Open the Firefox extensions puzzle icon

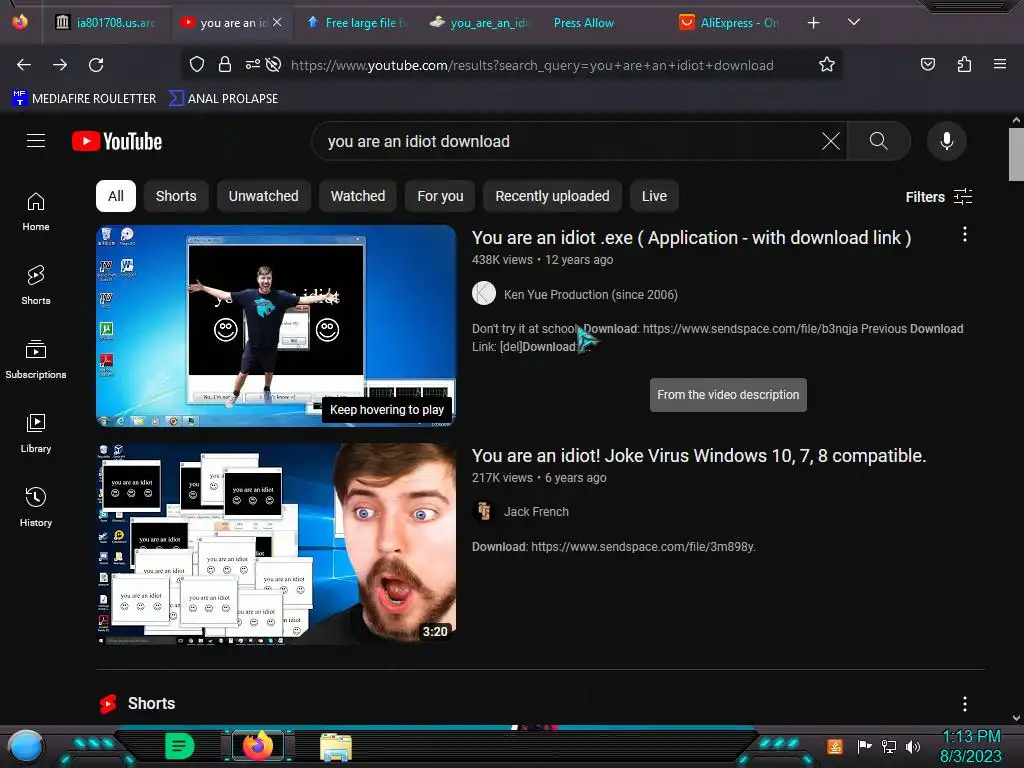point(964,65)
